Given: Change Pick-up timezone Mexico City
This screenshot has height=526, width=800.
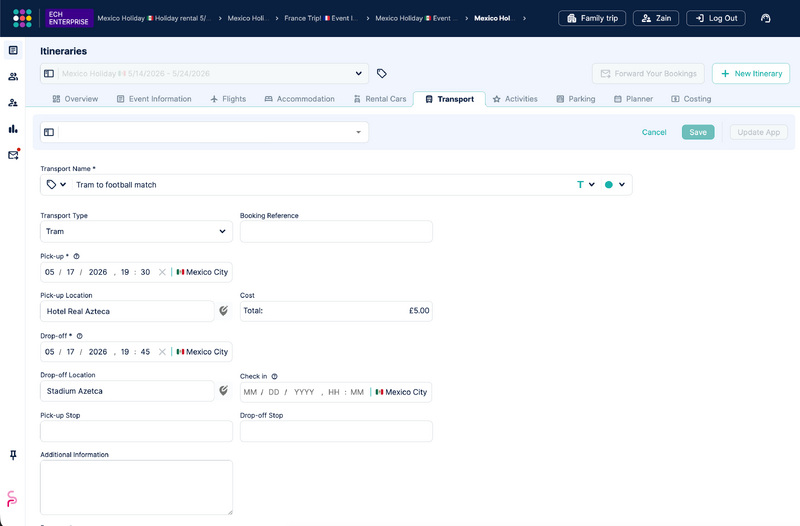Looking at the screenshot, I should (202, 272).
